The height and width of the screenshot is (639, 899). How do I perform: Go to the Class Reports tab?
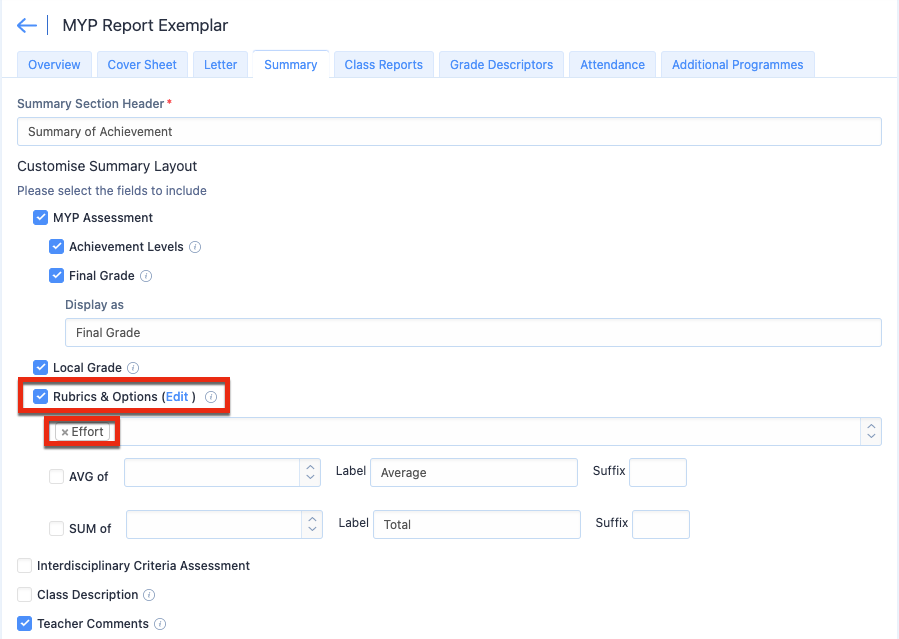[384, 65]
